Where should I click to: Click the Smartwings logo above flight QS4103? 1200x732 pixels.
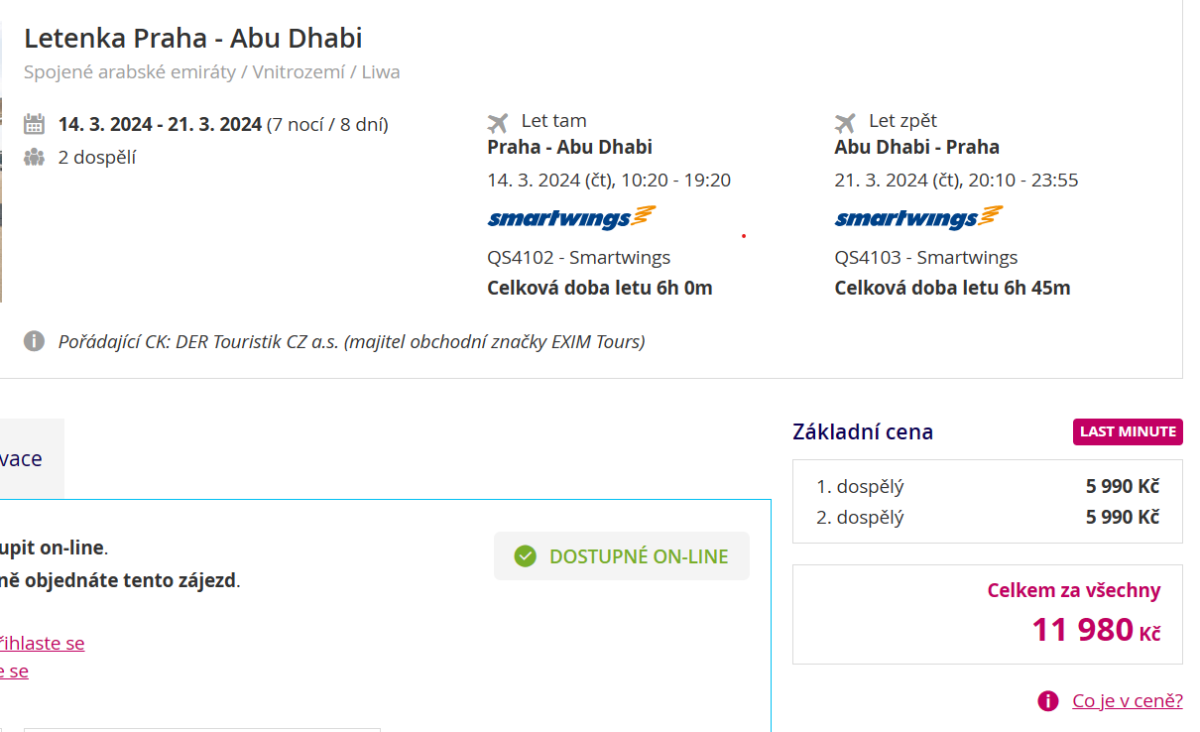click(918, 218)
